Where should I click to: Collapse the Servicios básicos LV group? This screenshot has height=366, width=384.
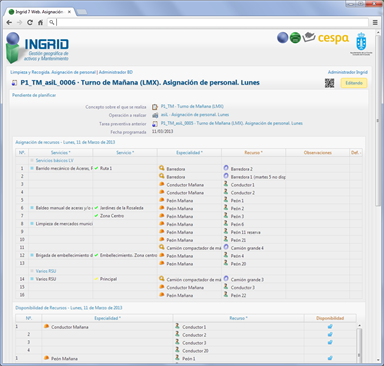[x=32, y=160]
